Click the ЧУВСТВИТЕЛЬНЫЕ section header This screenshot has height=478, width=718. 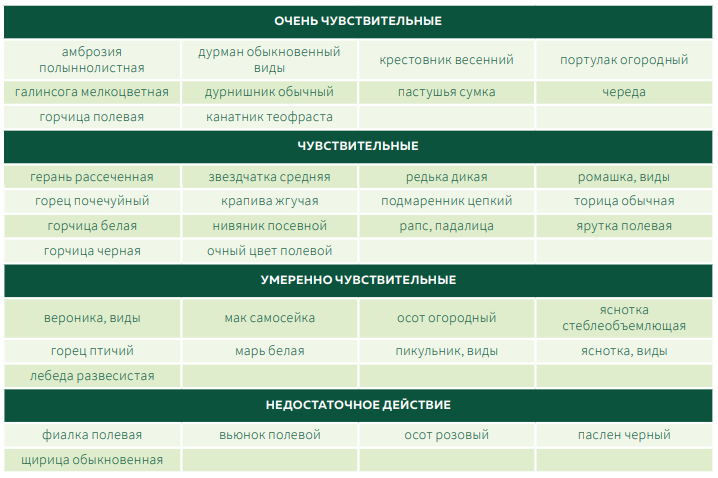[358, 146]
